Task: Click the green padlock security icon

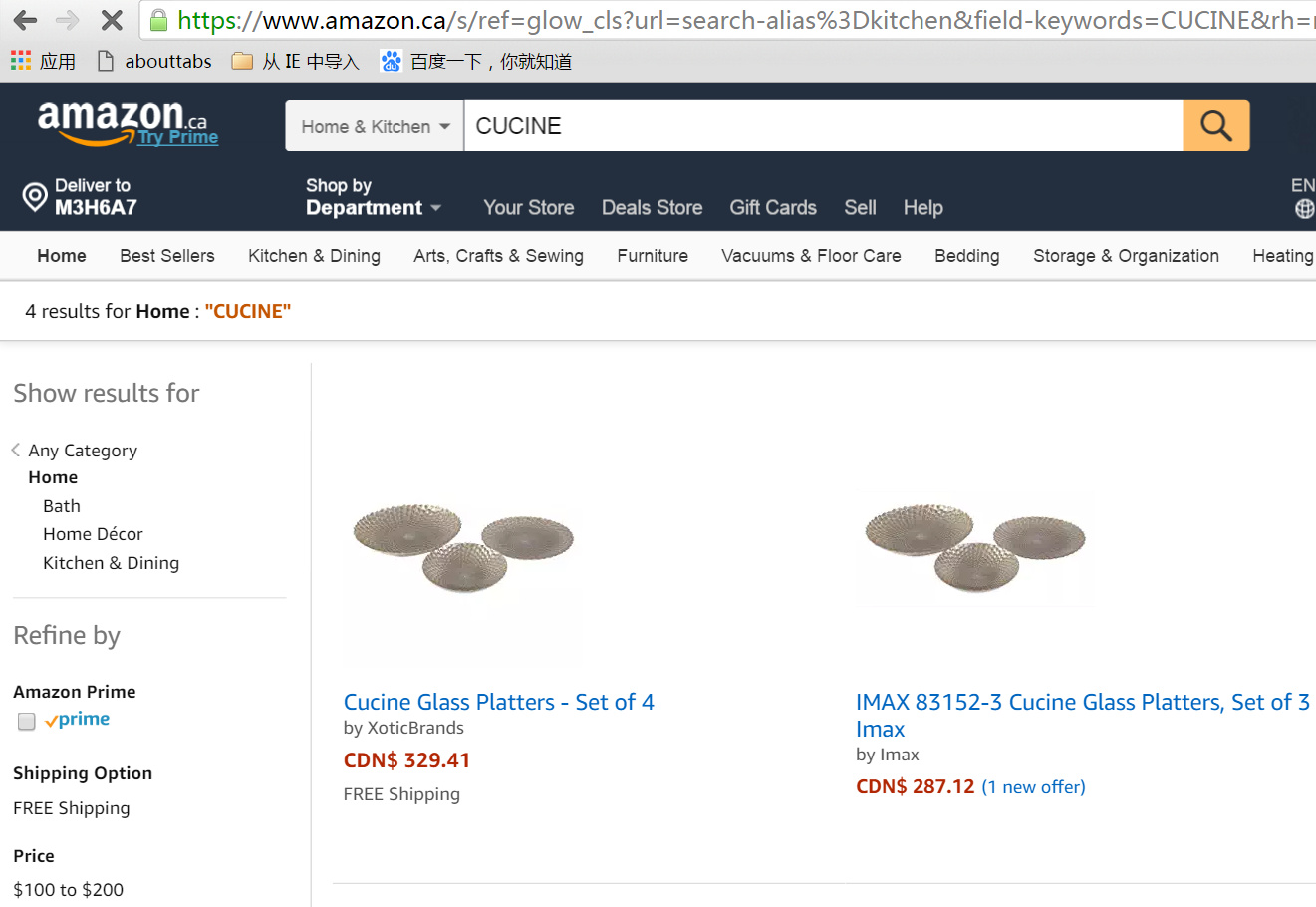Action: point(158,20)
